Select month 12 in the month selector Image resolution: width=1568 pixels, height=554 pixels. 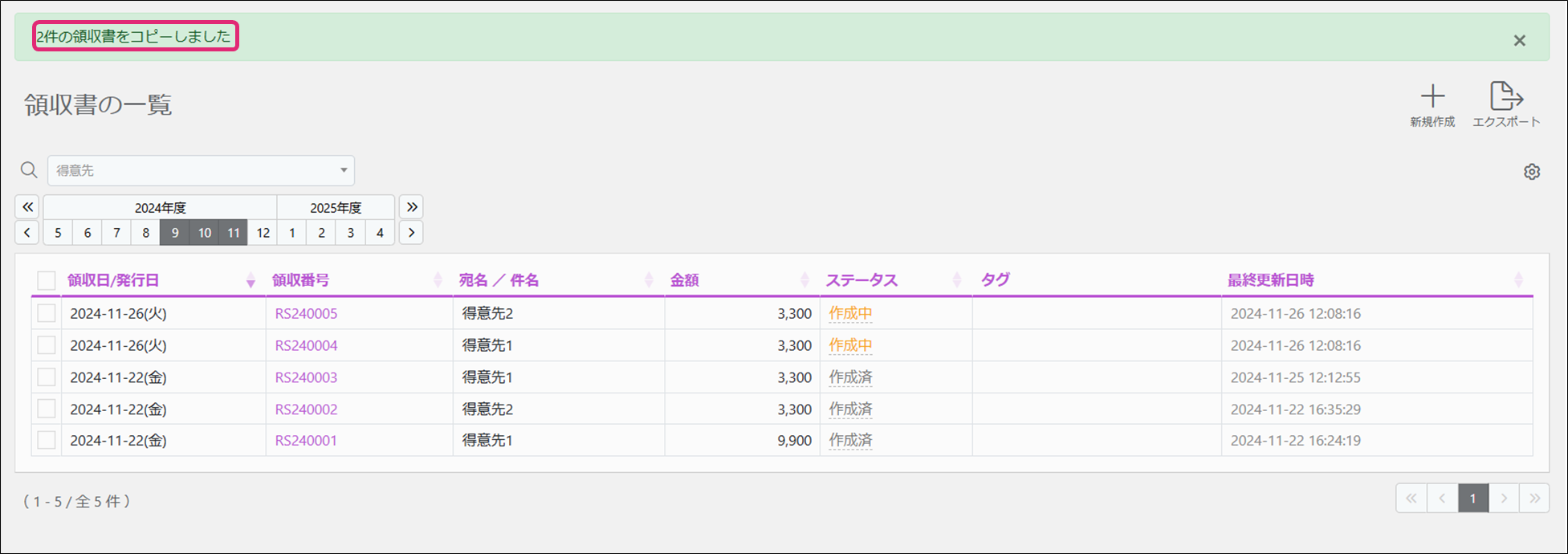[263, 233]
